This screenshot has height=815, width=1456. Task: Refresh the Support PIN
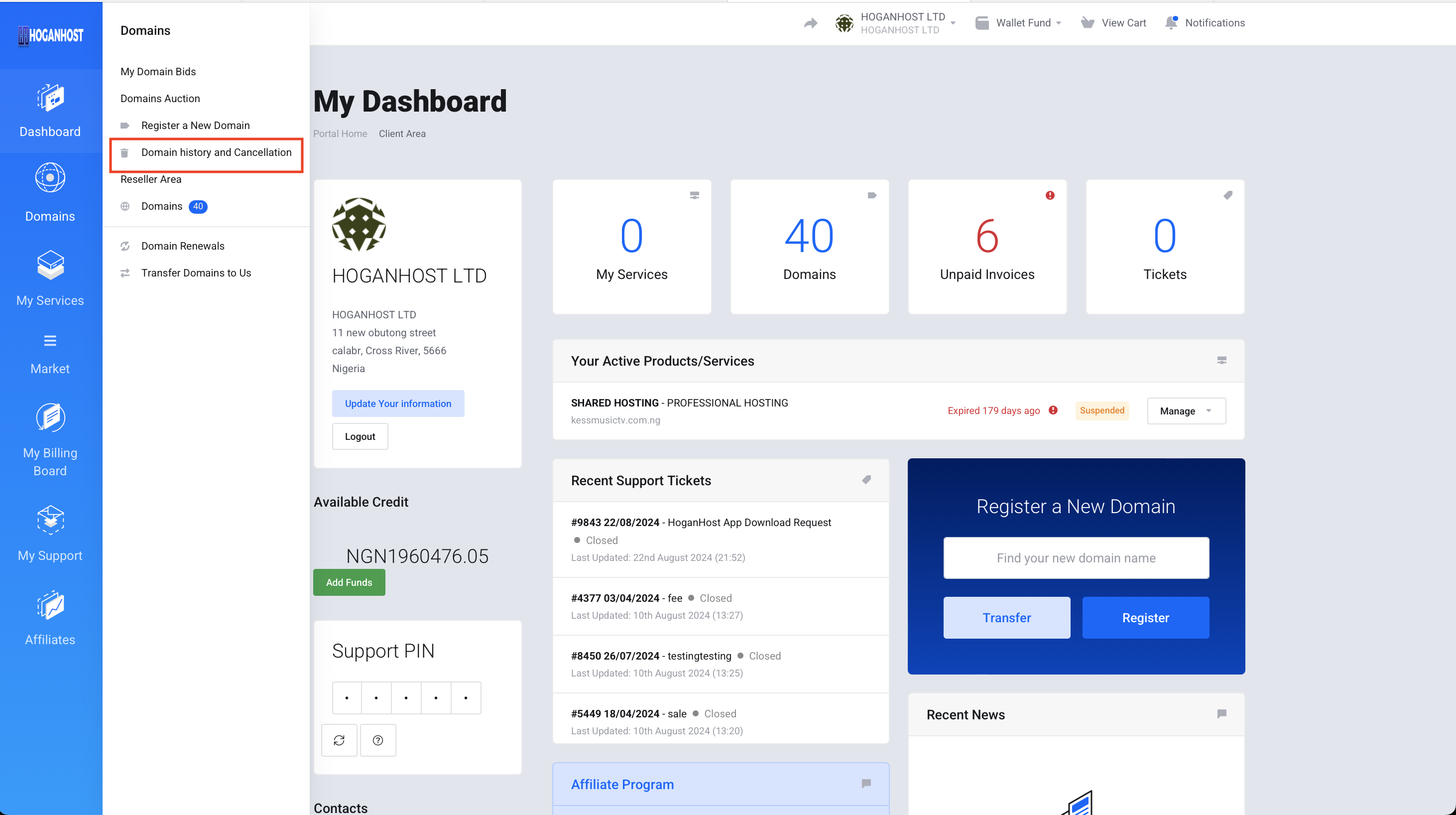(339, 740)
